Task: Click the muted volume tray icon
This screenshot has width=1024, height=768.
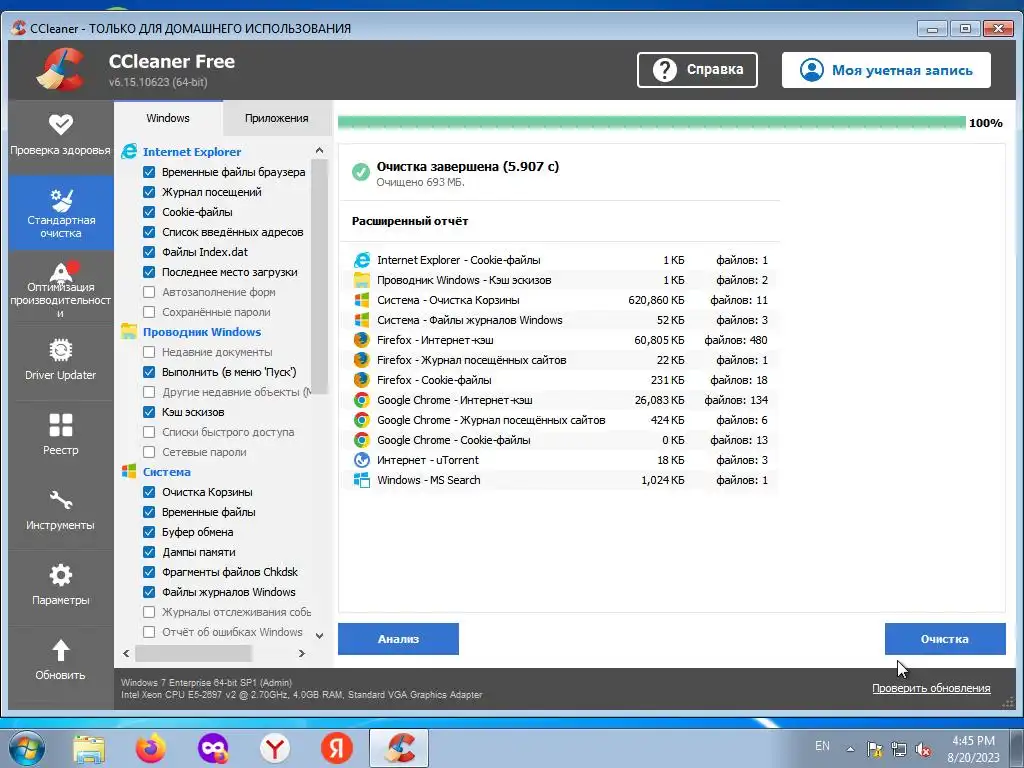Action: tap(923, 750)
